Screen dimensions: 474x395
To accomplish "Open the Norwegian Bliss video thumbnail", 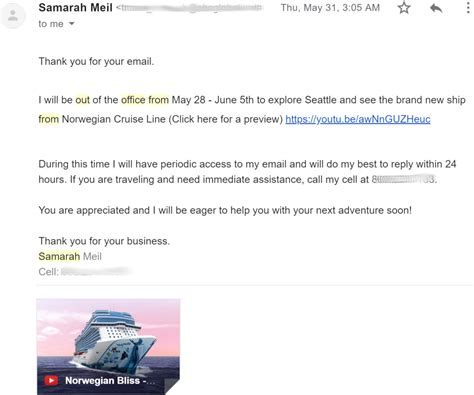I will [x=108, y=347].
